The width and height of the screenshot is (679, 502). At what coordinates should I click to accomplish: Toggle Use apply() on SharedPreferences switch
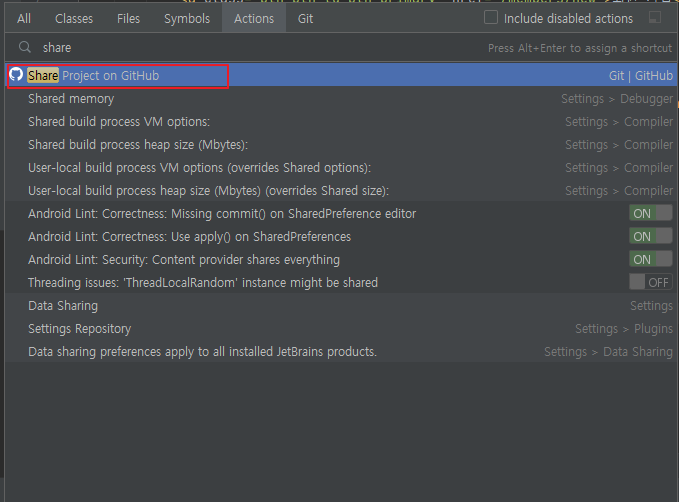click(650, 236)
